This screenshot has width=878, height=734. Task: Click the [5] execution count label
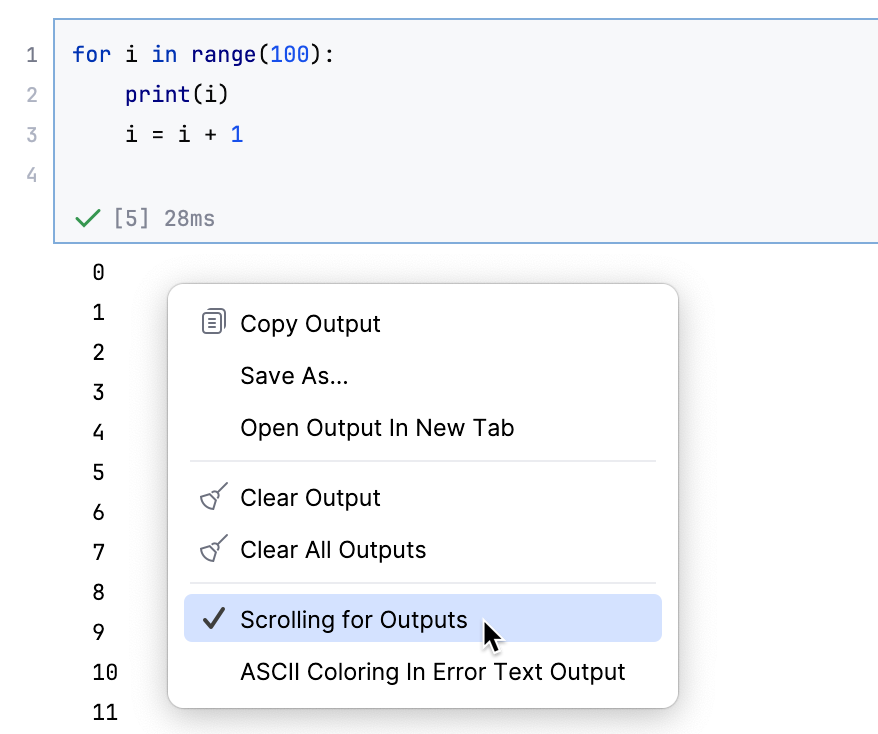tap(132, 218)
